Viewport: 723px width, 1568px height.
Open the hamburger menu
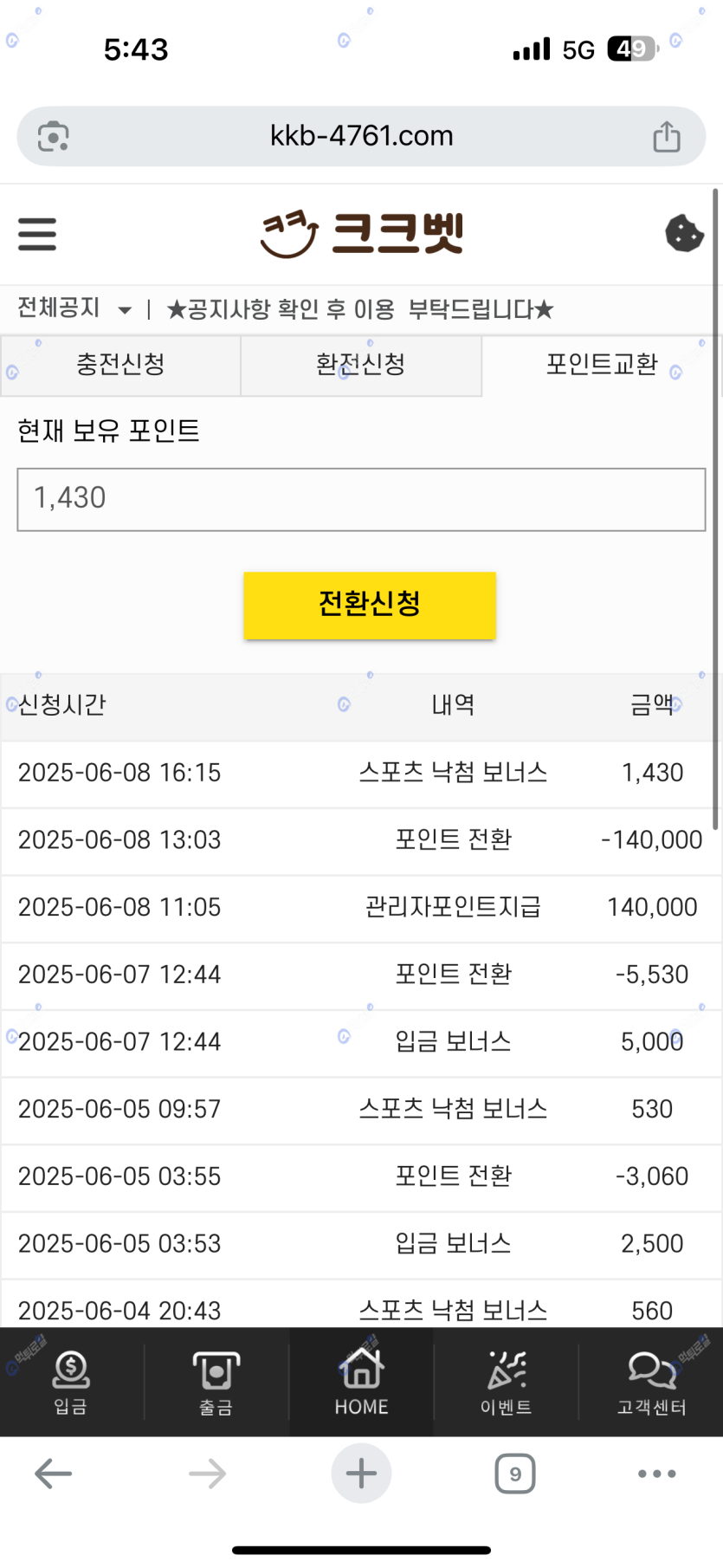[x=37, y=234]
